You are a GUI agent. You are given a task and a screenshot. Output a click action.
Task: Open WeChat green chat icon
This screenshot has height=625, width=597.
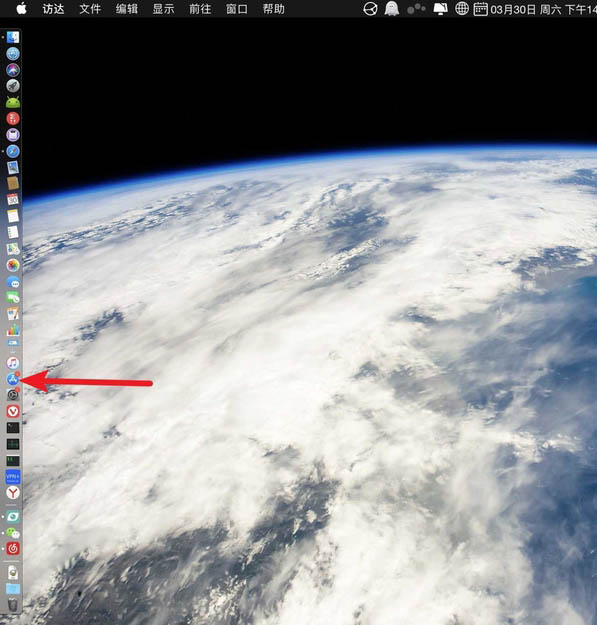[13, 533]
